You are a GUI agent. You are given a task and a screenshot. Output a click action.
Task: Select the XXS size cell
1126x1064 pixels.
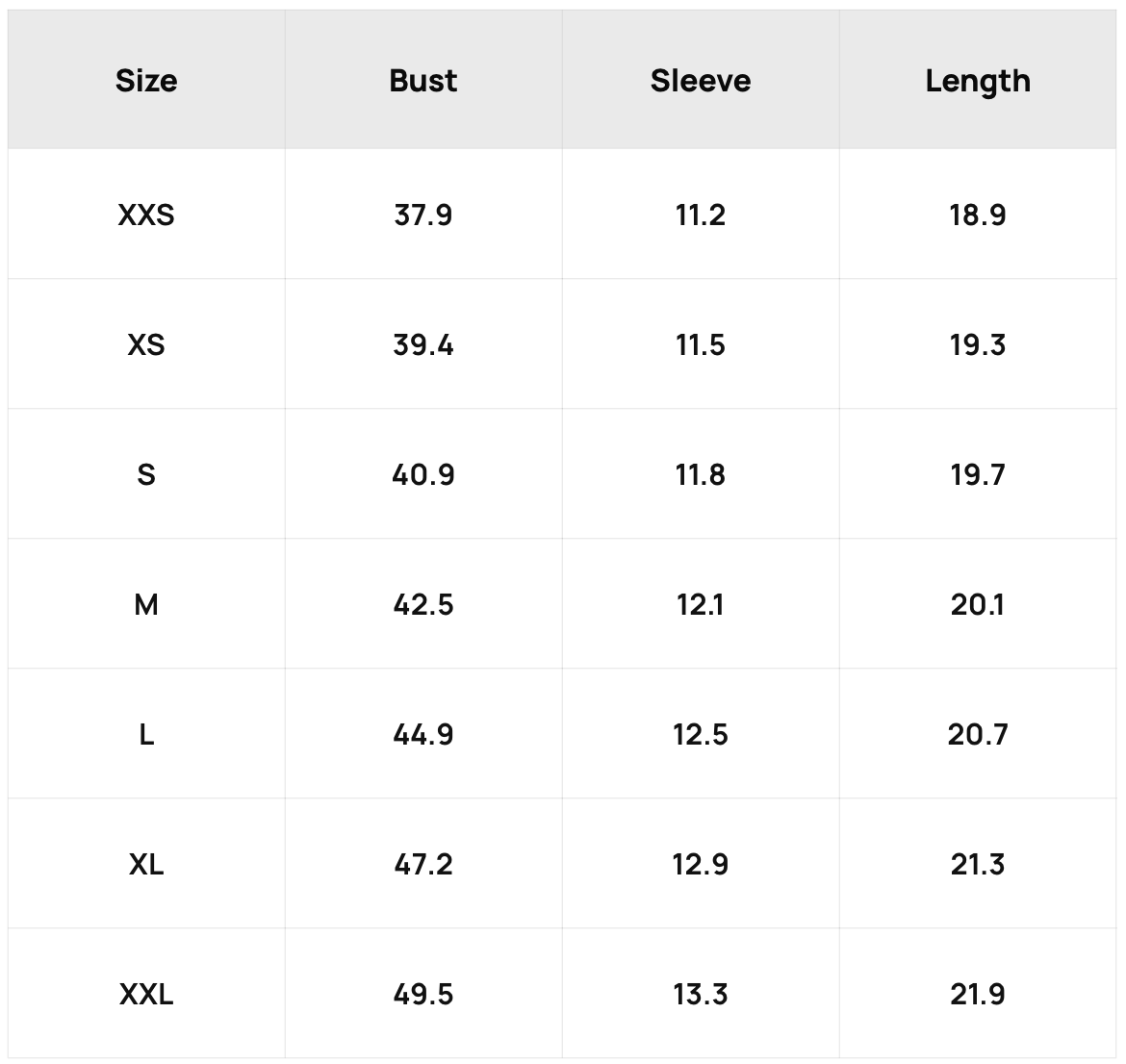(x=146, y=215)
